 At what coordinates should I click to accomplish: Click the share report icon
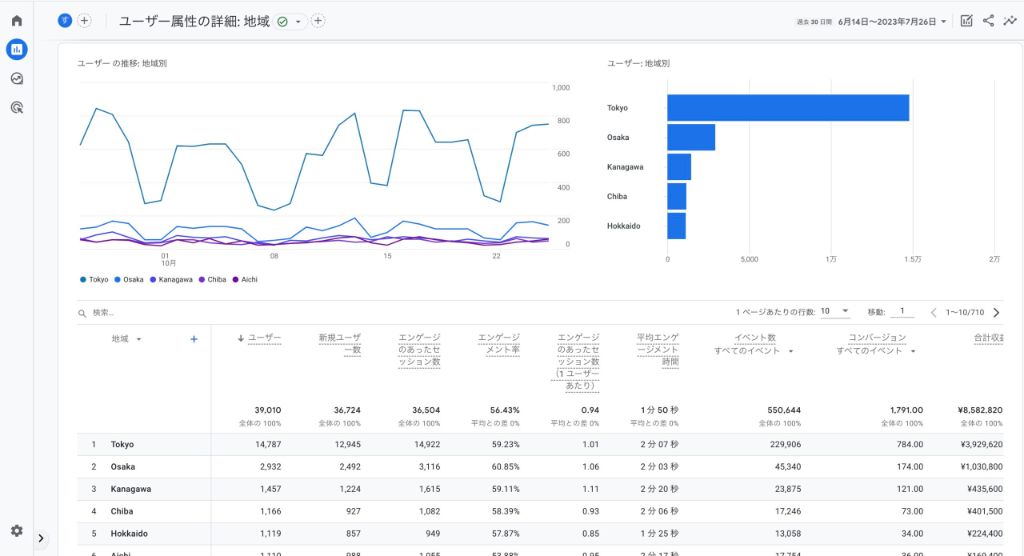pos(988,20)
